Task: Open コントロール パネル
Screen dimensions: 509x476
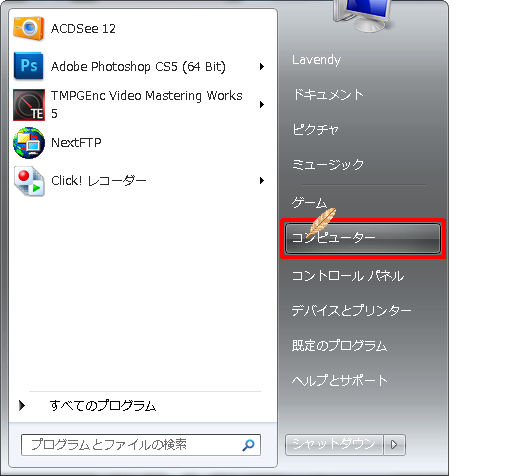Action: (x=348, y=276)
